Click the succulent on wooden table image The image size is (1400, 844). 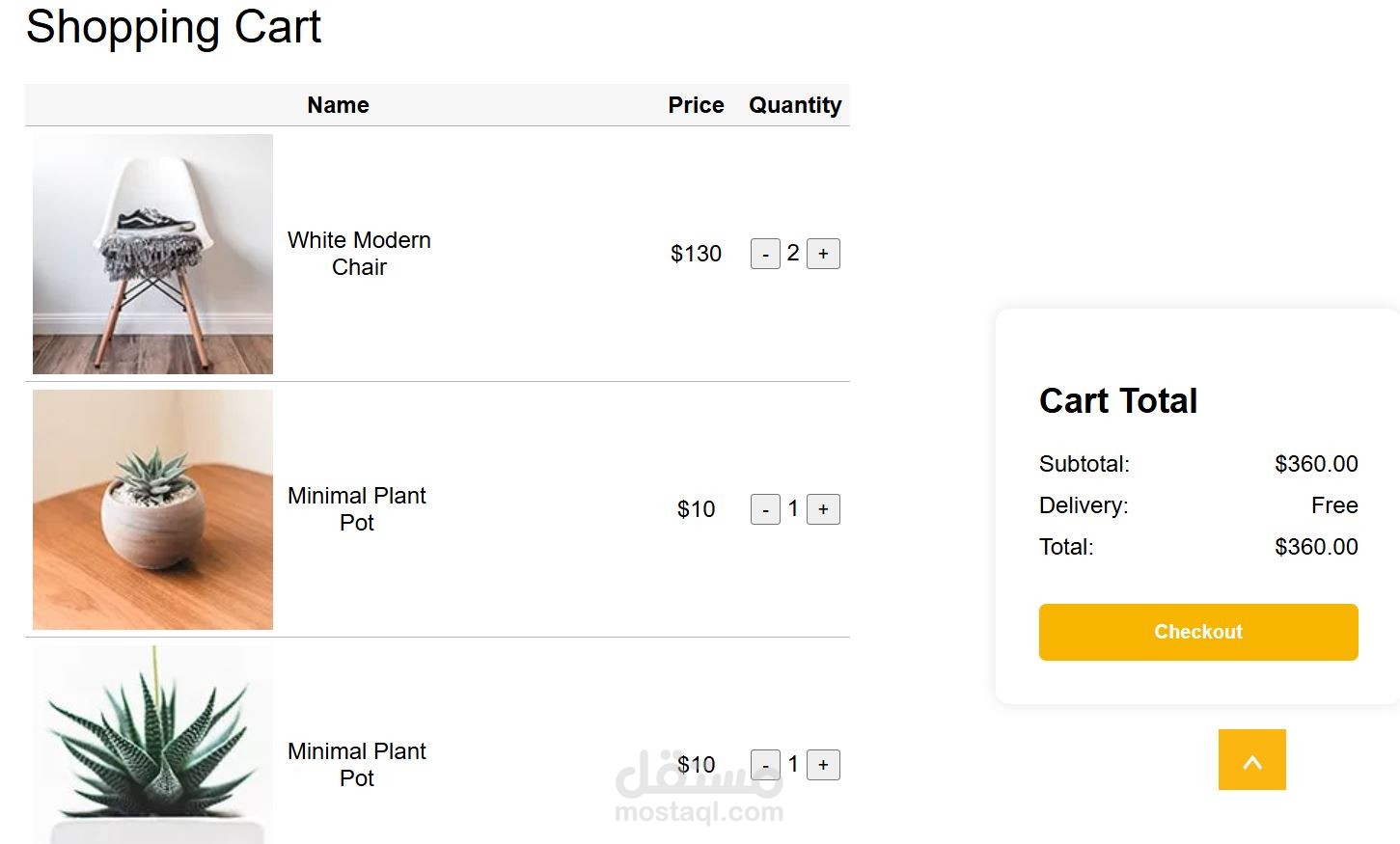click(152, 509)
